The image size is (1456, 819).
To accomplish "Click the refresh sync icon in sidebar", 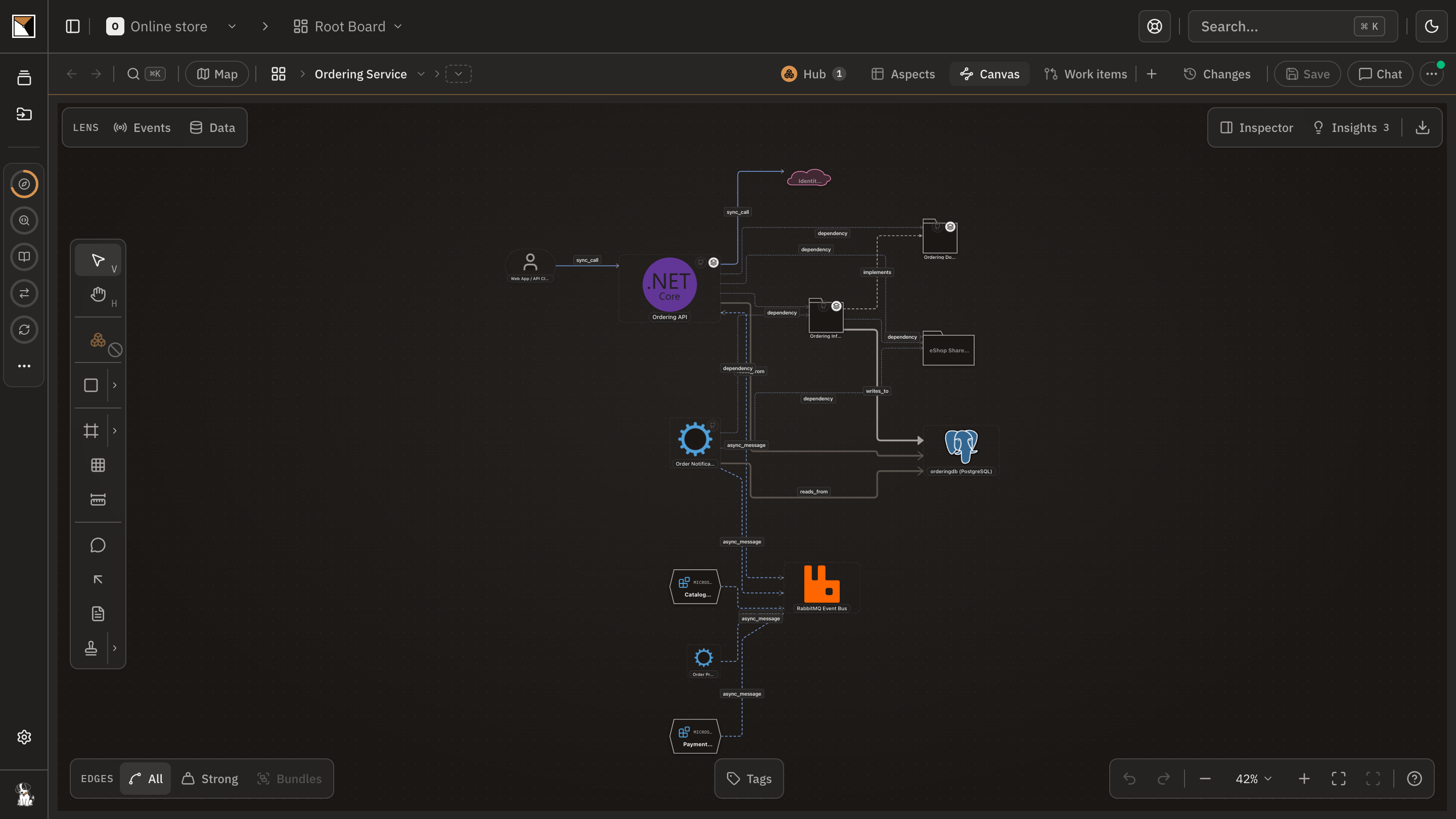I will pyautogui.click(x=24, y=330).
